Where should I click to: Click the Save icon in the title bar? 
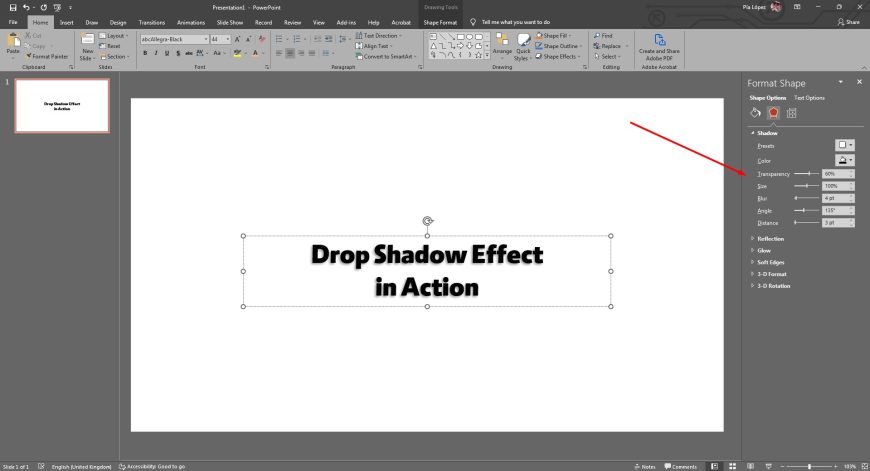[13, 8]
